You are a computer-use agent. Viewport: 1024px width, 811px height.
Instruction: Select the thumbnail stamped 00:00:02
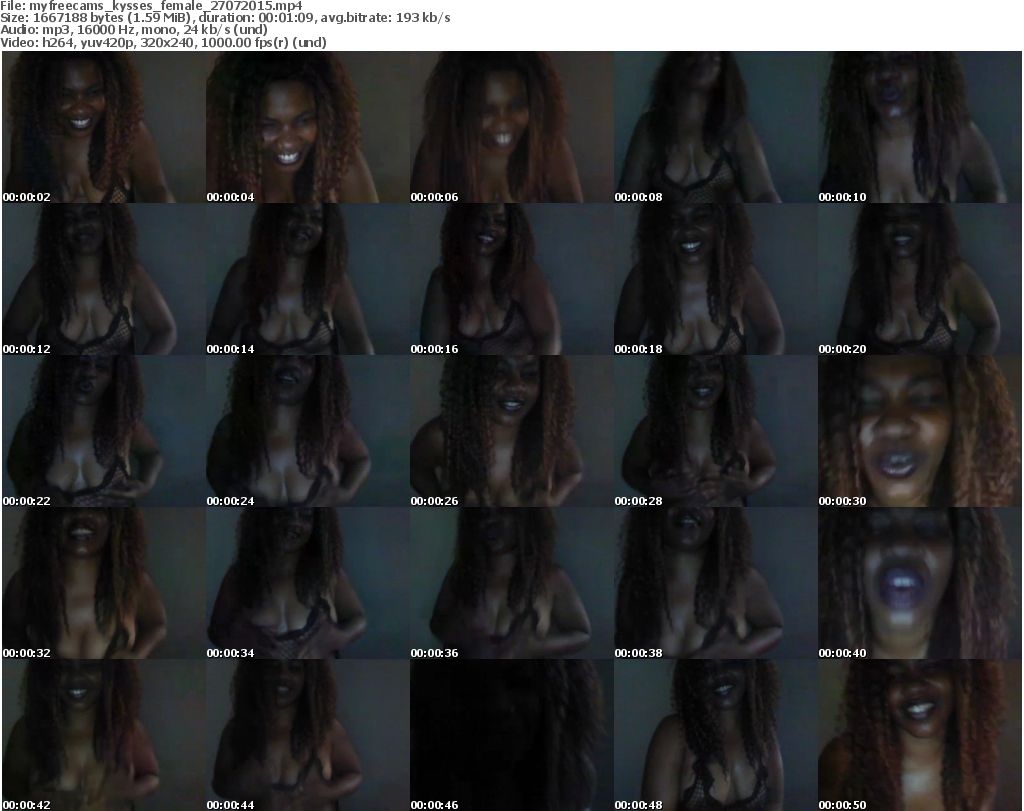coord(104,127)
